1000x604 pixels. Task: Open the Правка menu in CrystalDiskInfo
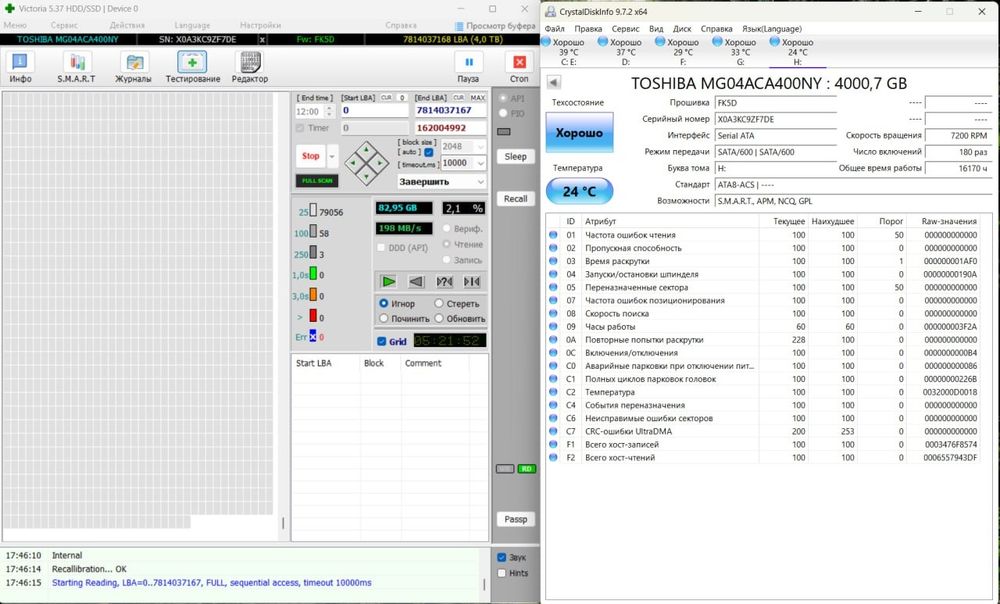(588, 29)
